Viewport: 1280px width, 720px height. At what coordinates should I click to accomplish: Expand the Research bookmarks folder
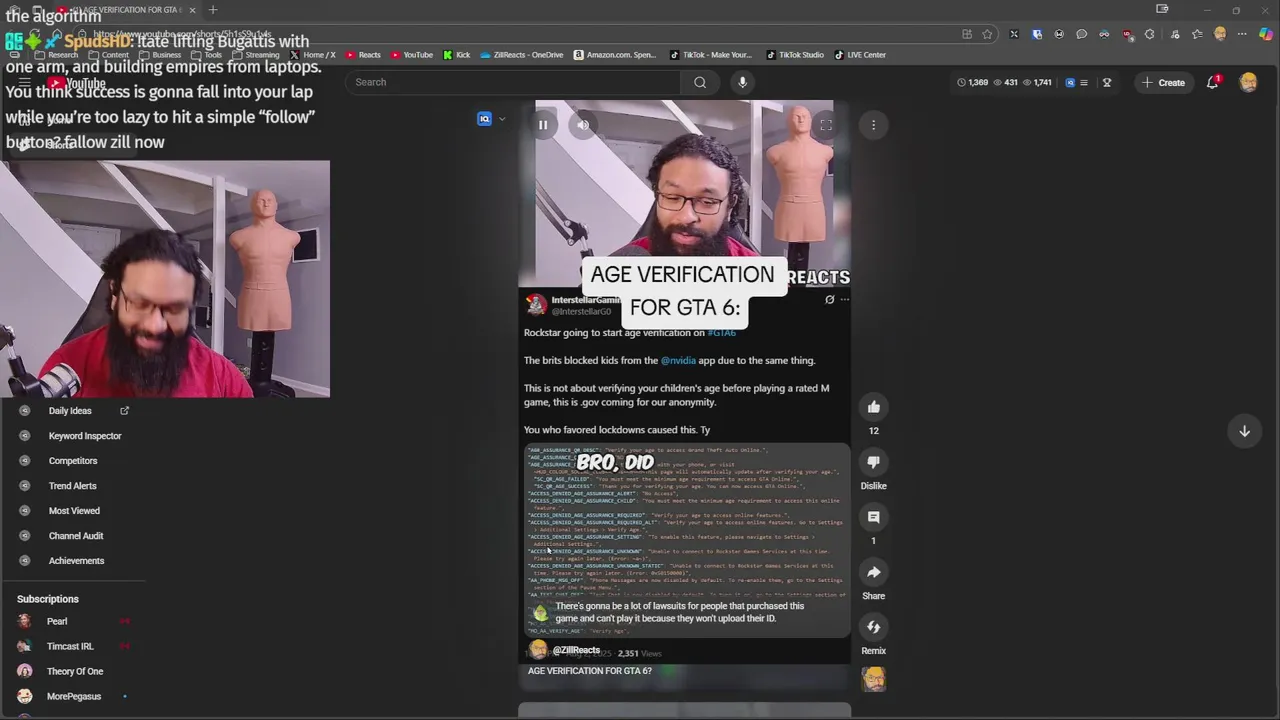56,55
